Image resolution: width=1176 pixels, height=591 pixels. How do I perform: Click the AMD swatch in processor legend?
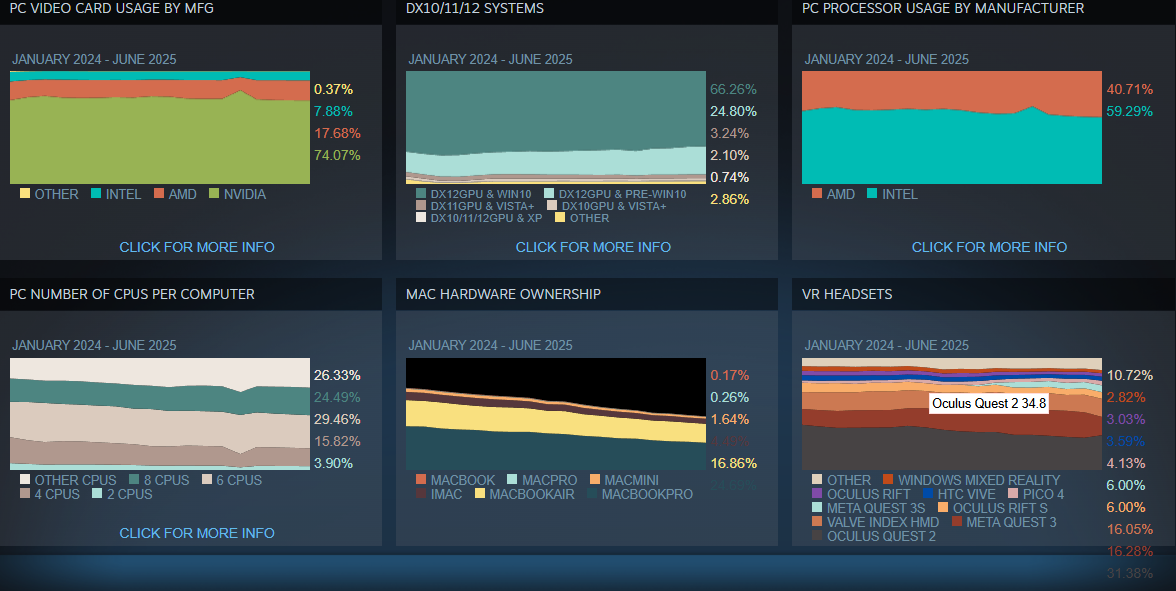click(817, 194)
